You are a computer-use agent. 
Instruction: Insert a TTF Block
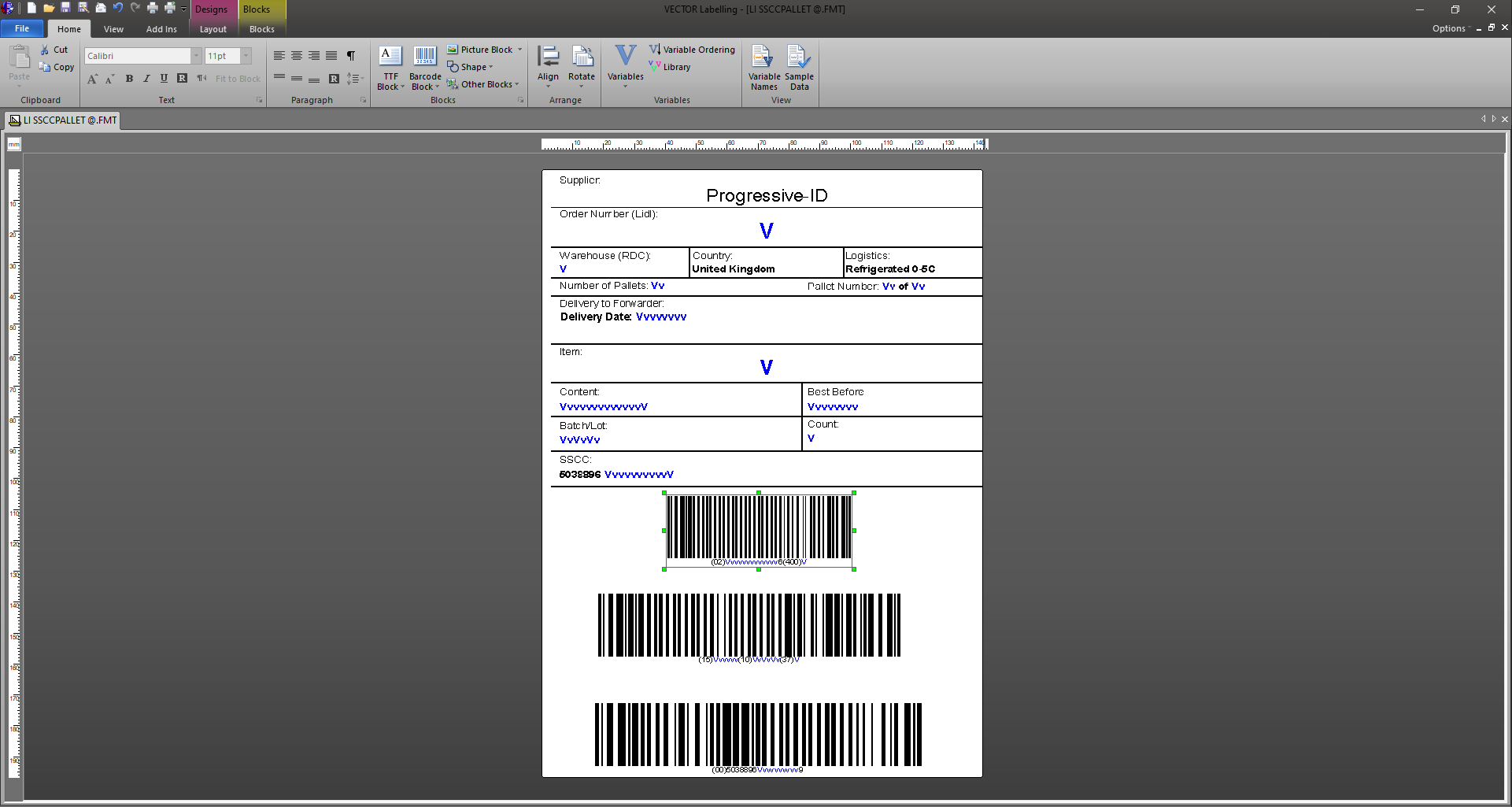[390, 68]
